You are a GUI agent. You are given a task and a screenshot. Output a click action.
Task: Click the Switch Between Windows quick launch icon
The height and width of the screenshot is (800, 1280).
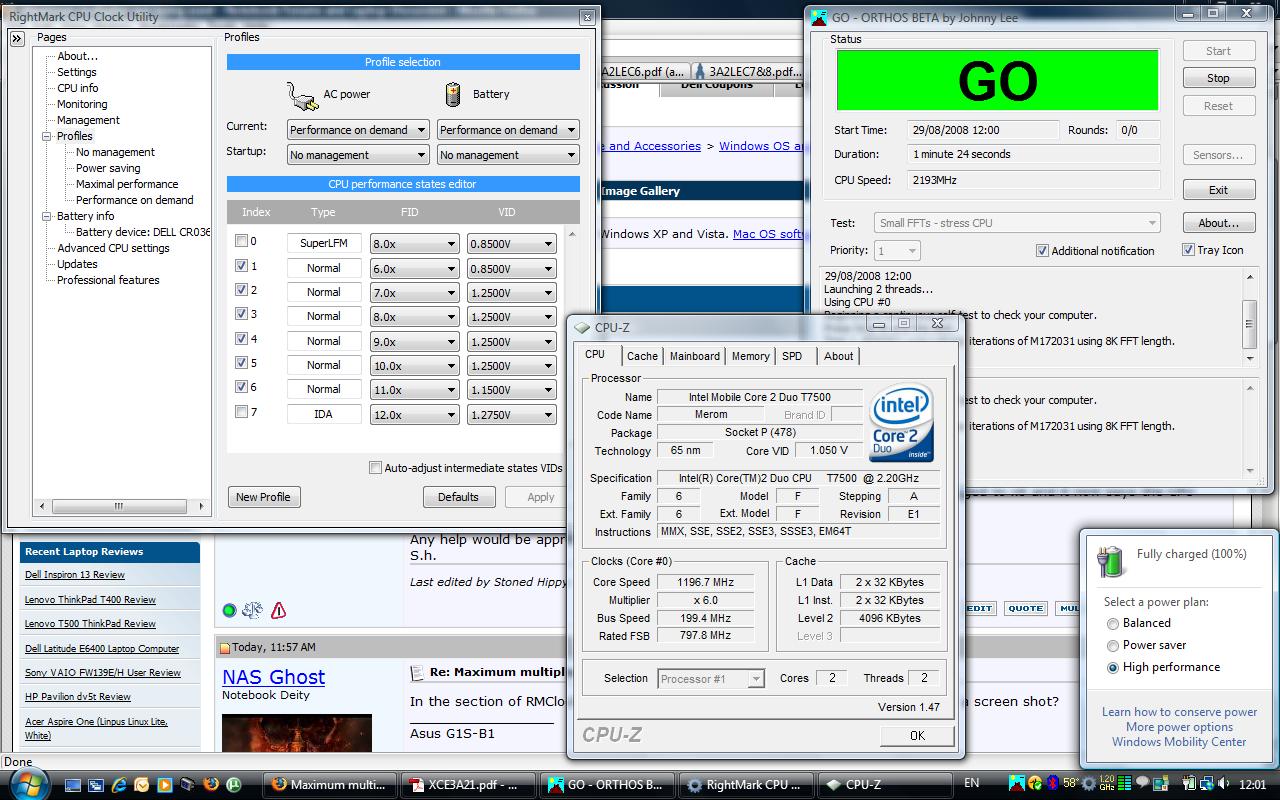tap(96, 785)
